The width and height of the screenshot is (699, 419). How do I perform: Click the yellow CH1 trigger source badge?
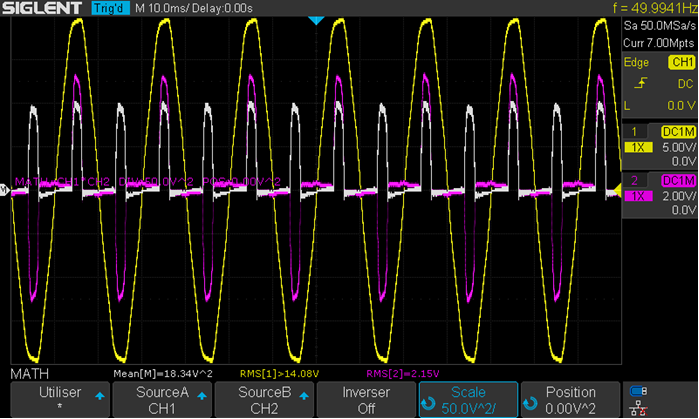click(682, 62)
